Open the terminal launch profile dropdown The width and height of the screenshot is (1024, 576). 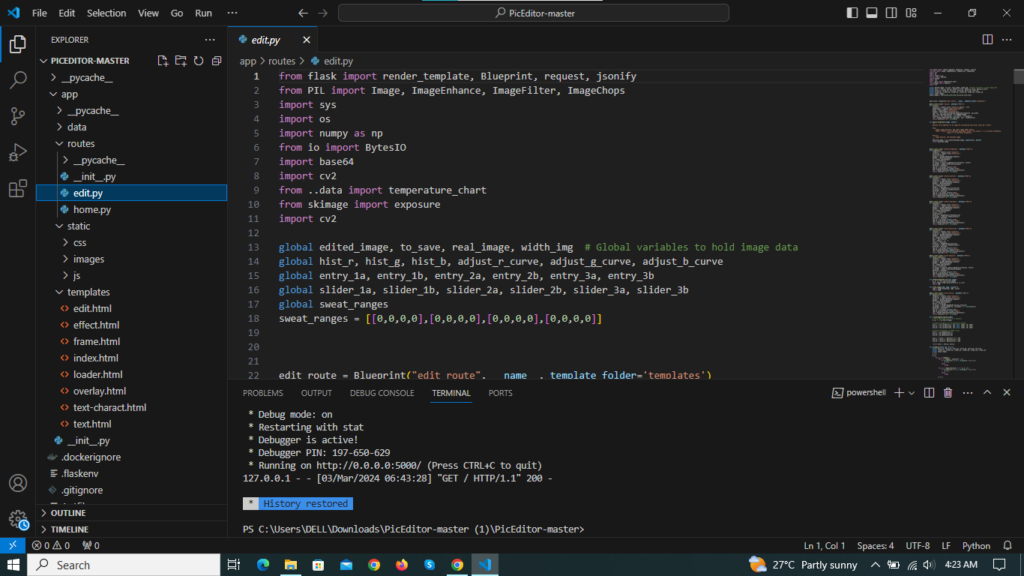(x=912, y=393)
